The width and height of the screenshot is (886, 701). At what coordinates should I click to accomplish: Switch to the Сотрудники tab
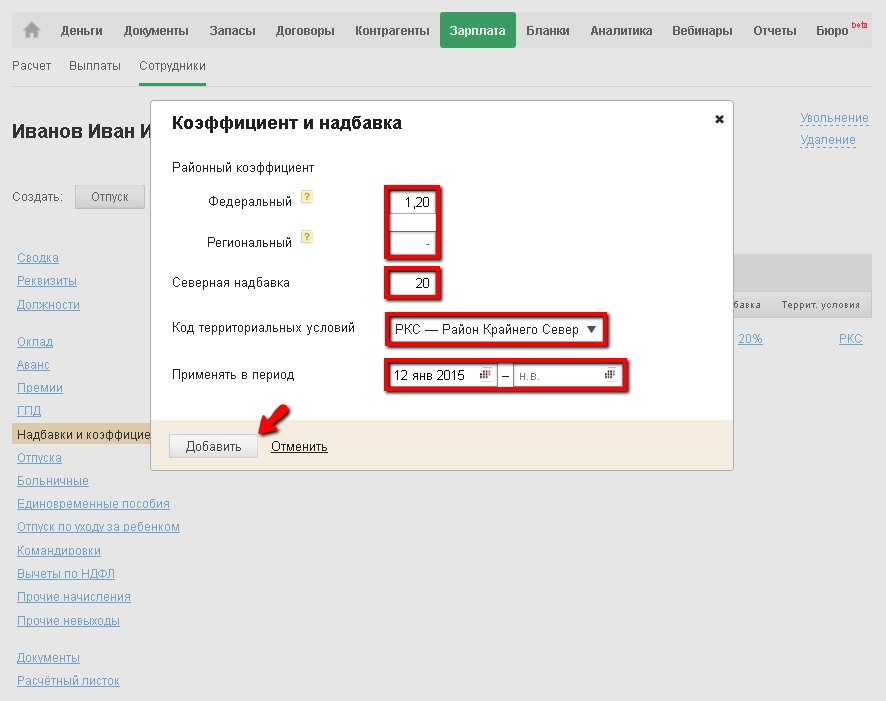[172, 66]
